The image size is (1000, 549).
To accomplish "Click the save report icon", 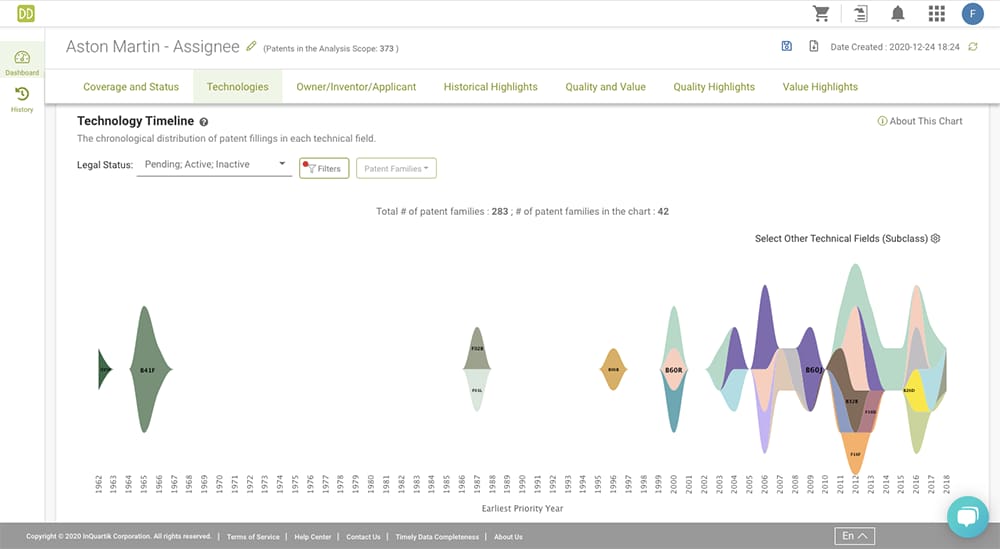I will coord(786,46).
